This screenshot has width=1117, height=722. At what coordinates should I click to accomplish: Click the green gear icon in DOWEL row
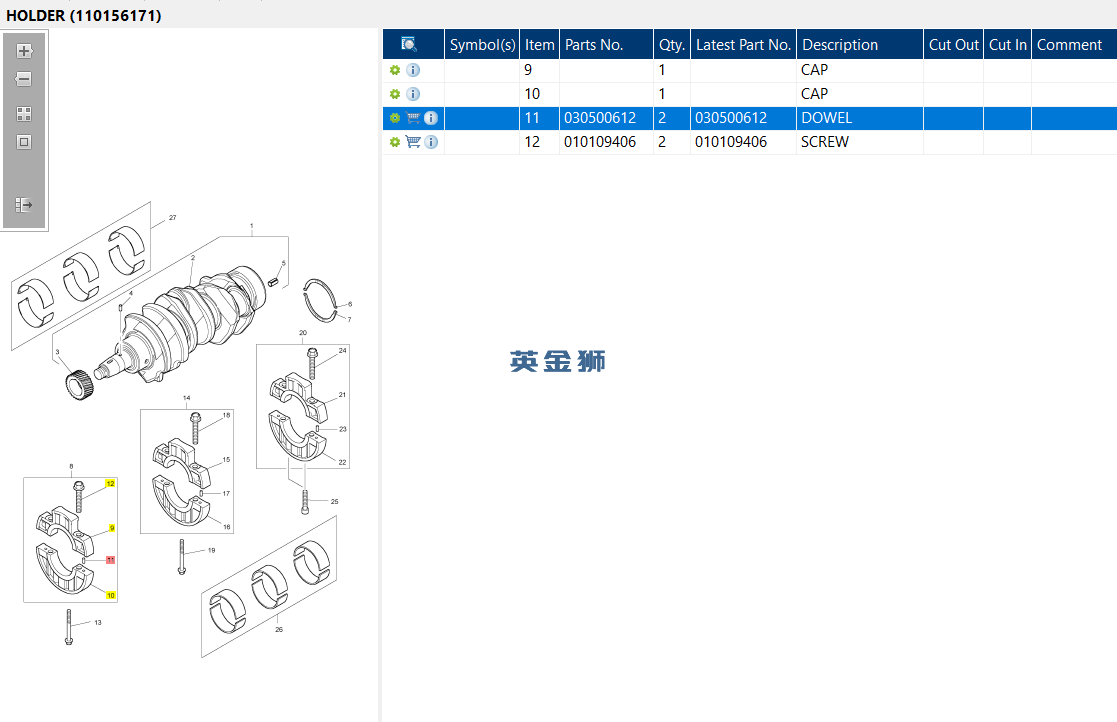(x=395, y=118)
